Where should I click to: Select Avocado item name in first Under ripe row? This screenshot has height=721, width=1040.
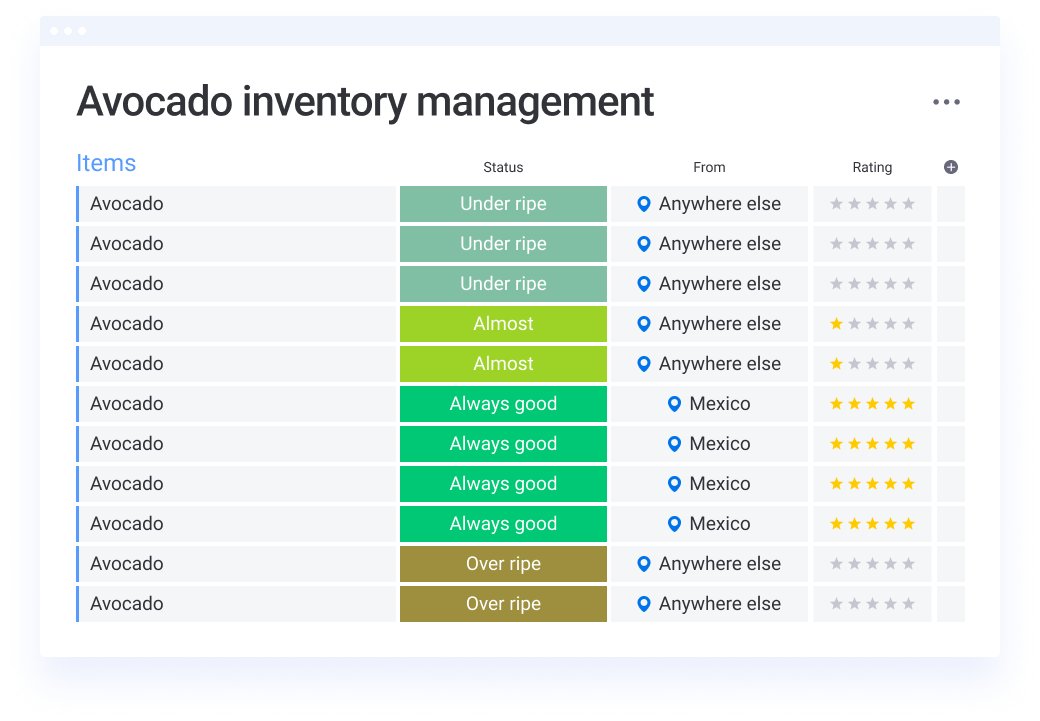pos(127,204)
